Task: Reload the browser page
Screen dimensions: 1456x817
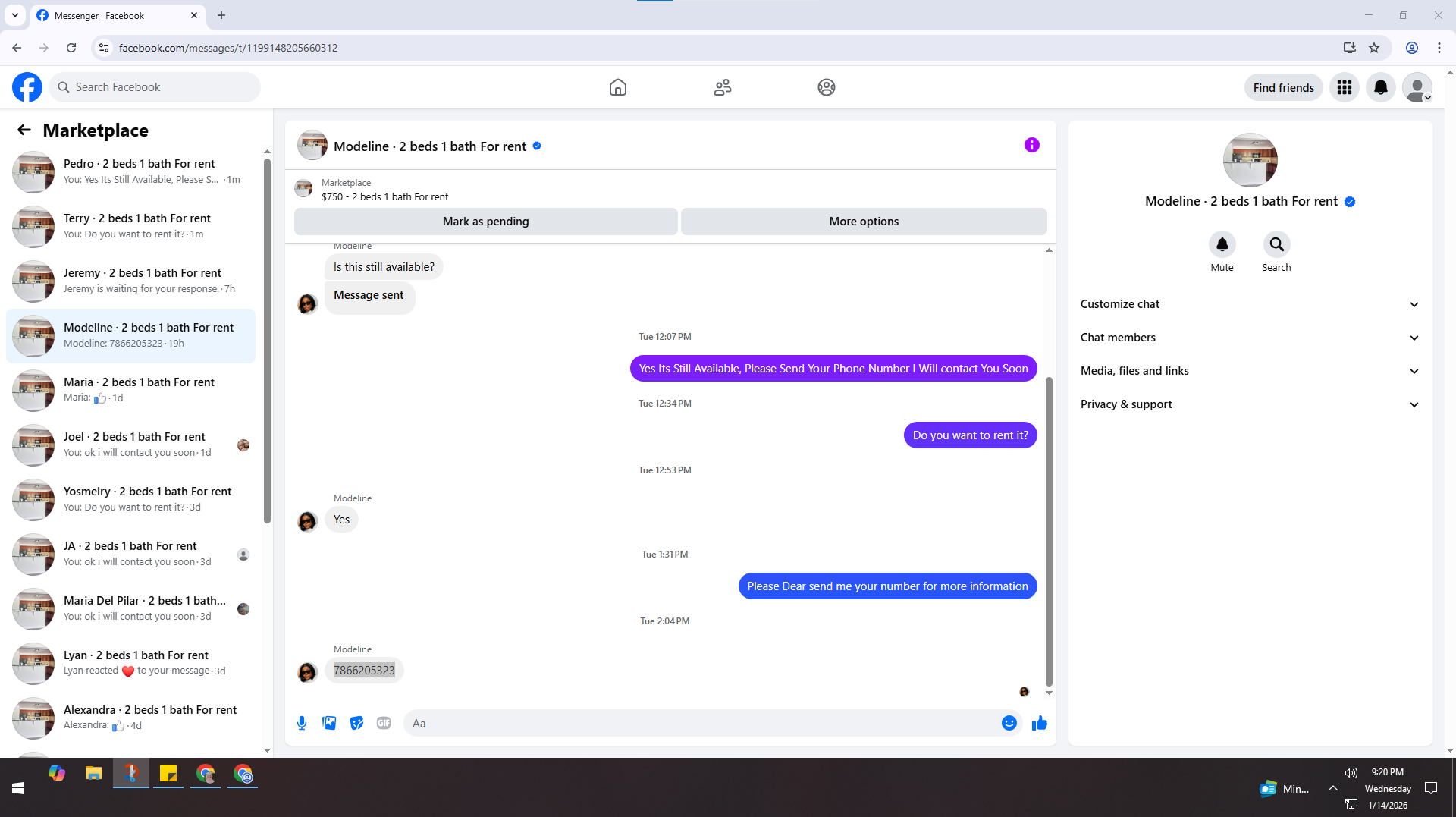Action: (x=71, y=48)
